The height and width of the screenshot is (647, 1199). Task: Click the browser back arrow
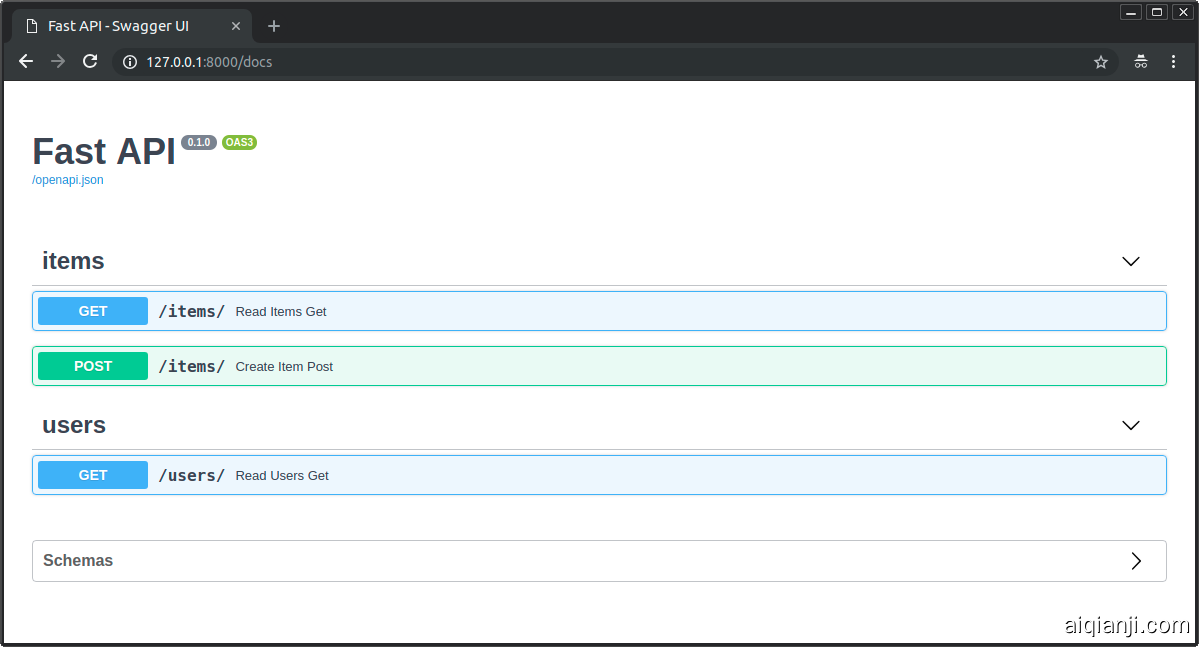pyautogui.click(x=26, y=62)
